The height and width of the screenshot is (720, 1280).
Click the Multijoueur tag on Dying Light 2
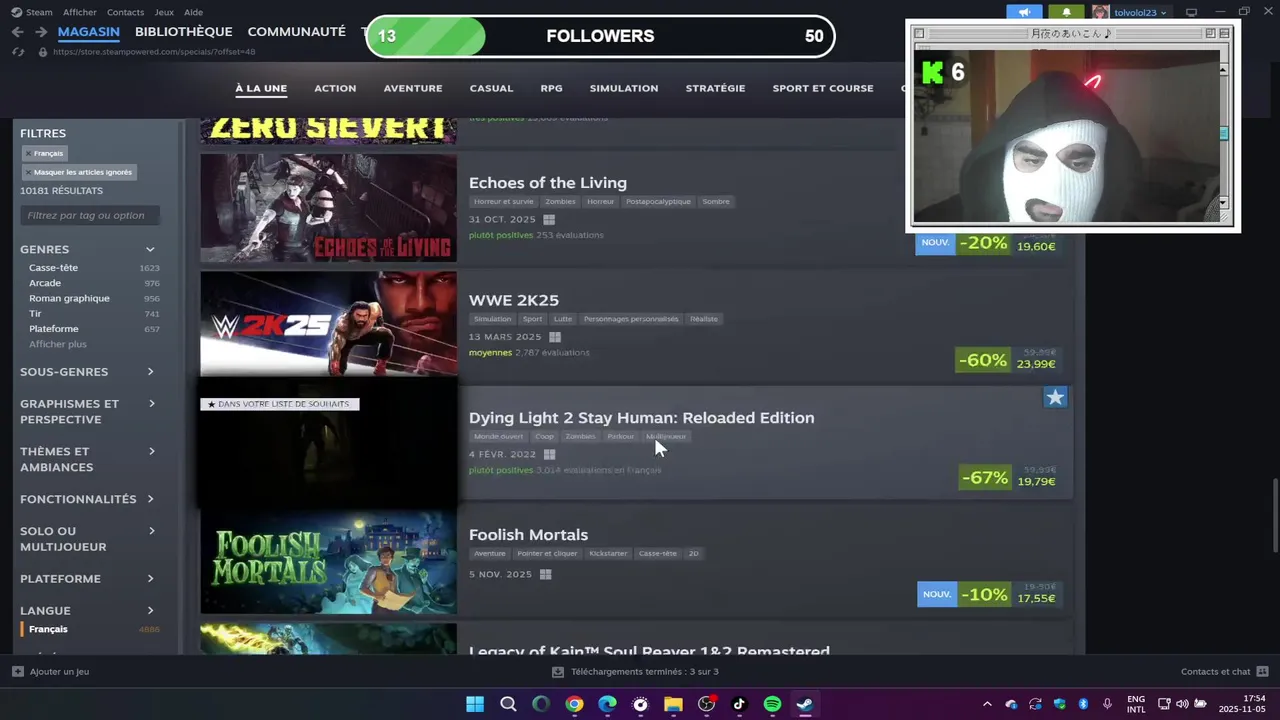(666, 436)
